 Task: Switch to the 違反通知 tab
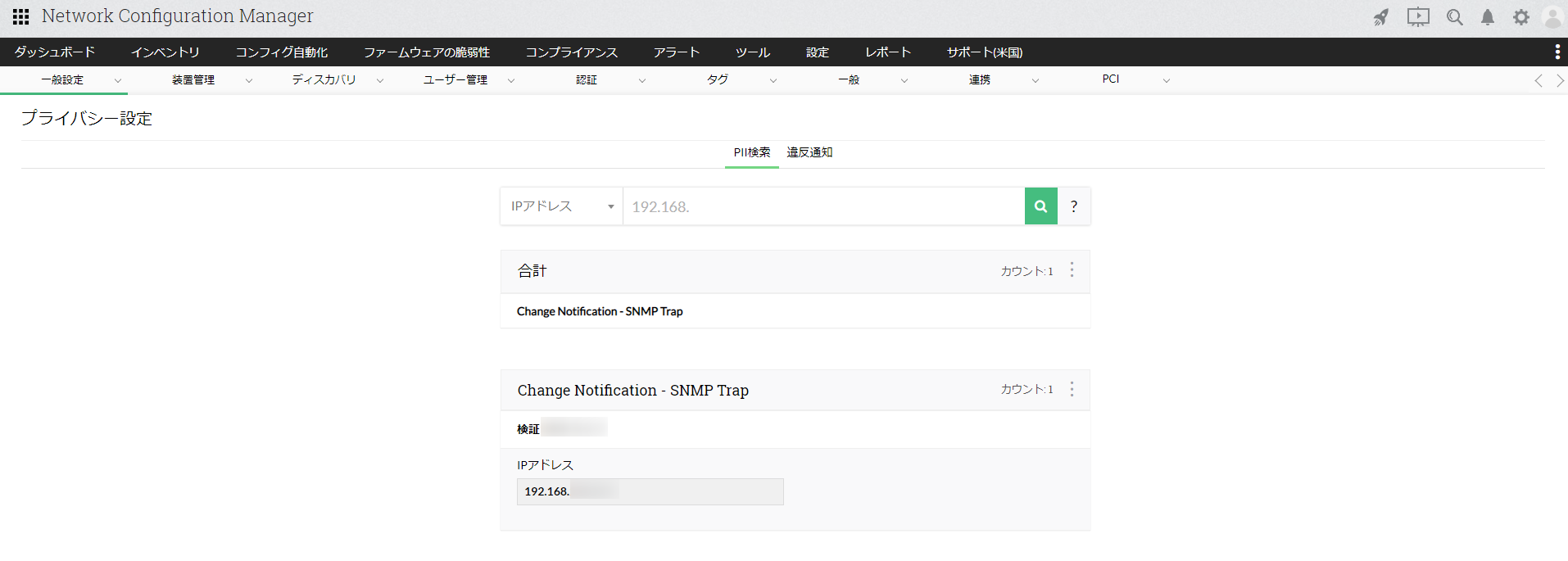point(809,152)
